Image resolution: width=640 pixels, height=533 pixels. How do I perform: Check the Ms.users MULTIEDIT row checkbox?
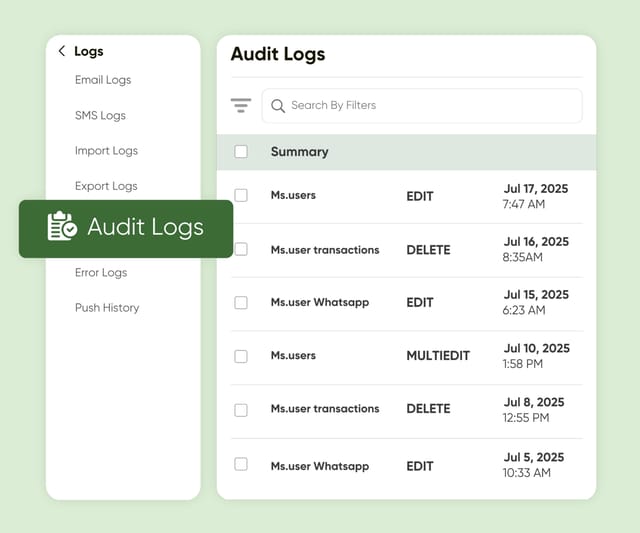click(x=241, y=356)
